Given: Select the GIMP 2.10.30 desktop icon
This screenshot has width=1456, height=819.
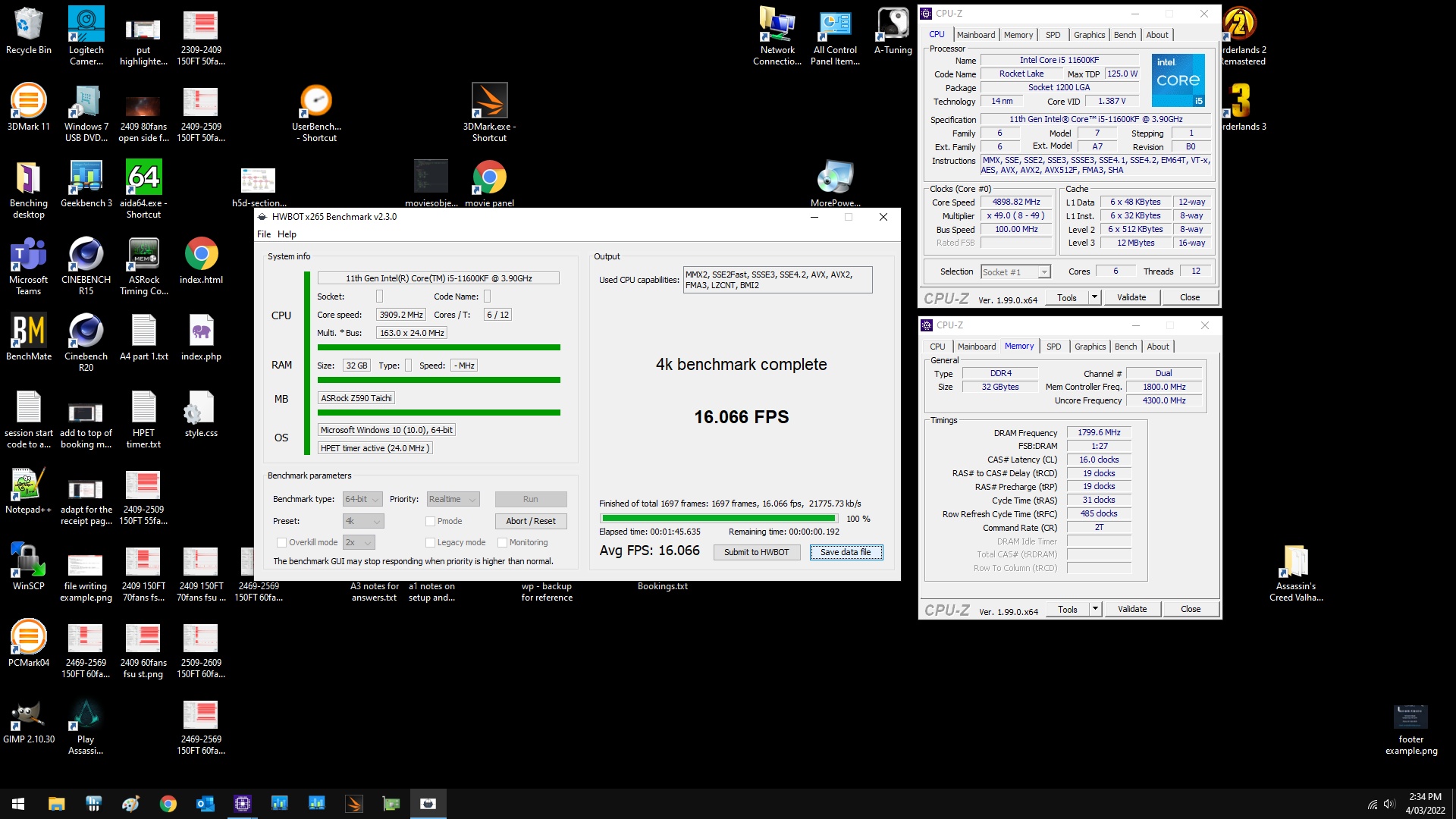Looking at the screenshot, I should coord(29,720).
